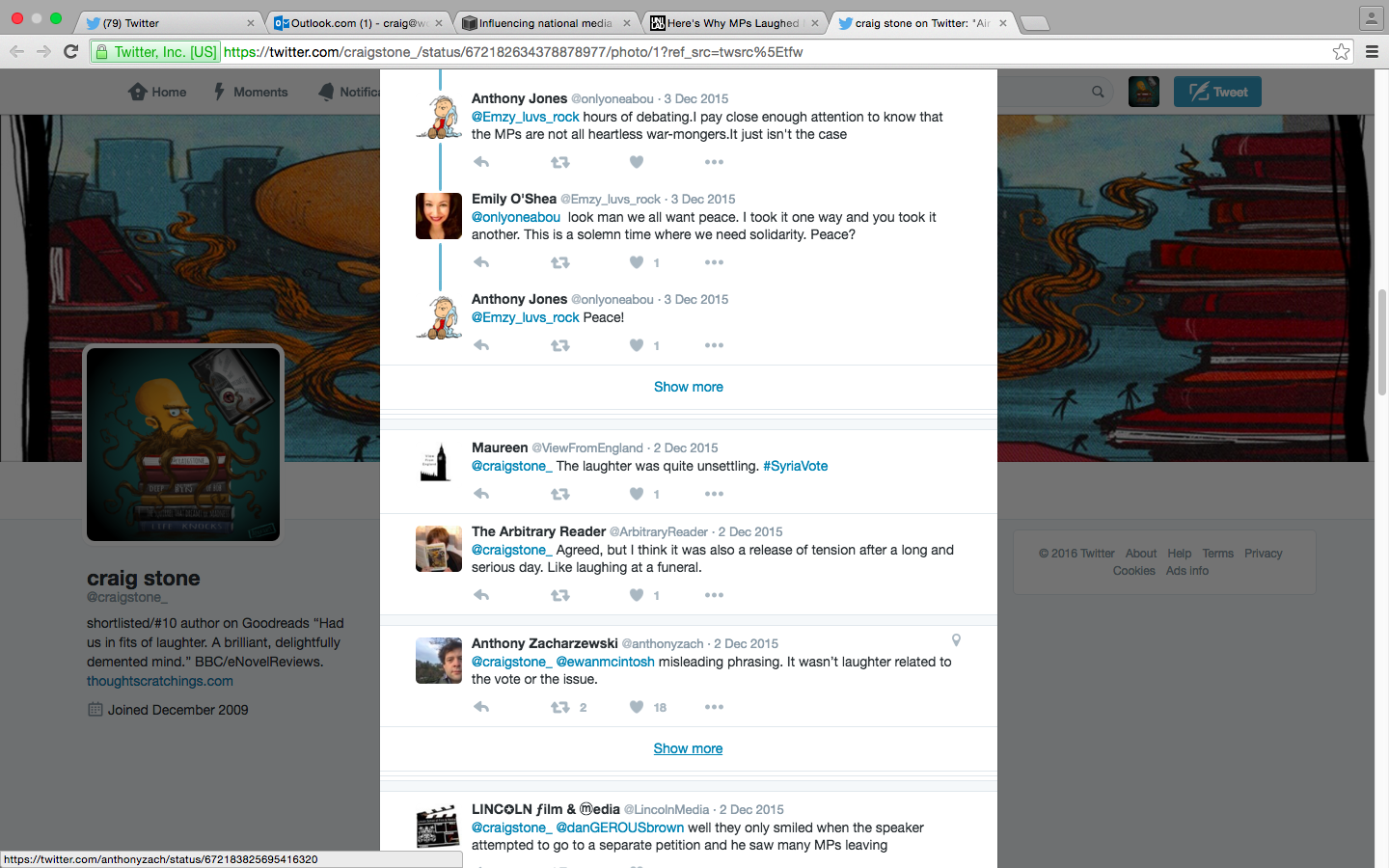Viewport: 1389px width, 868px height.
Task: Switch to Here's Why MPs Laughed tab
Action: pyautogui.click(x=735, y=23)
